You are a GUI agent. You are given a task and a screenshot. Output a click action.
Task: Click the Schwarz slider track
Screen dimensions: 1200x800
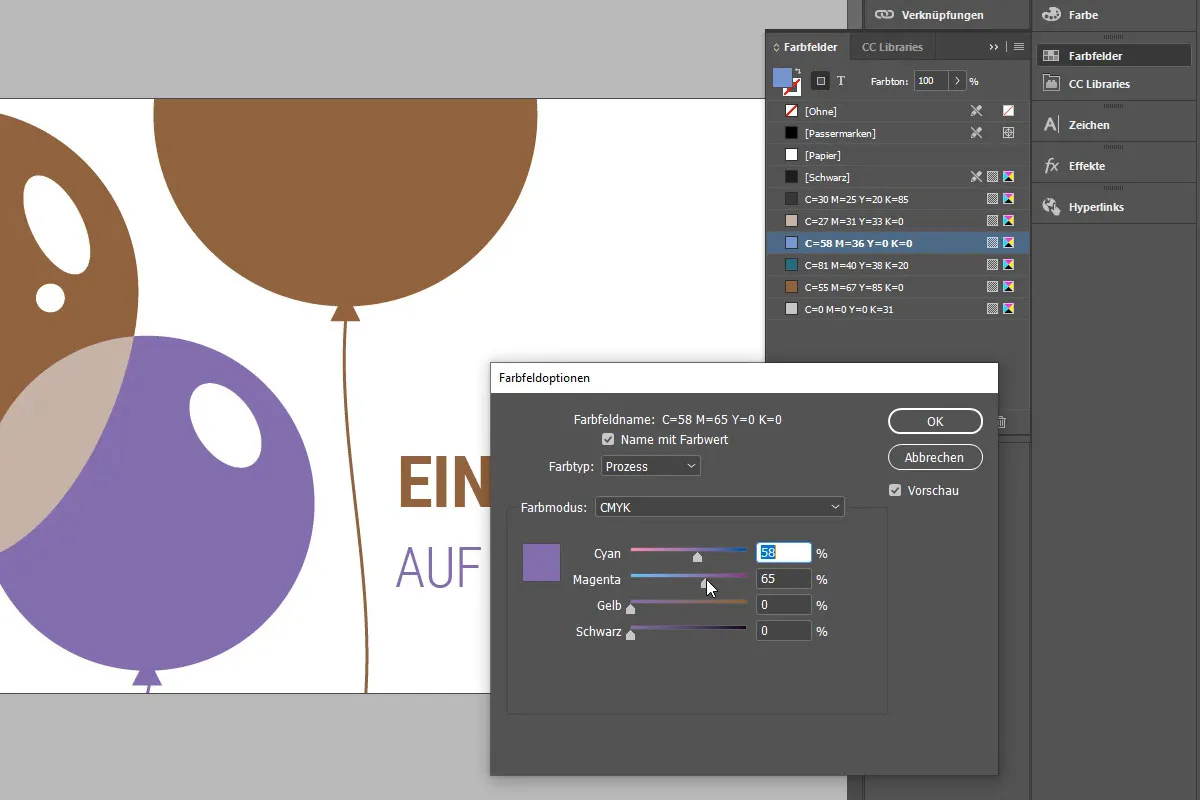click(x=689, y=627)
